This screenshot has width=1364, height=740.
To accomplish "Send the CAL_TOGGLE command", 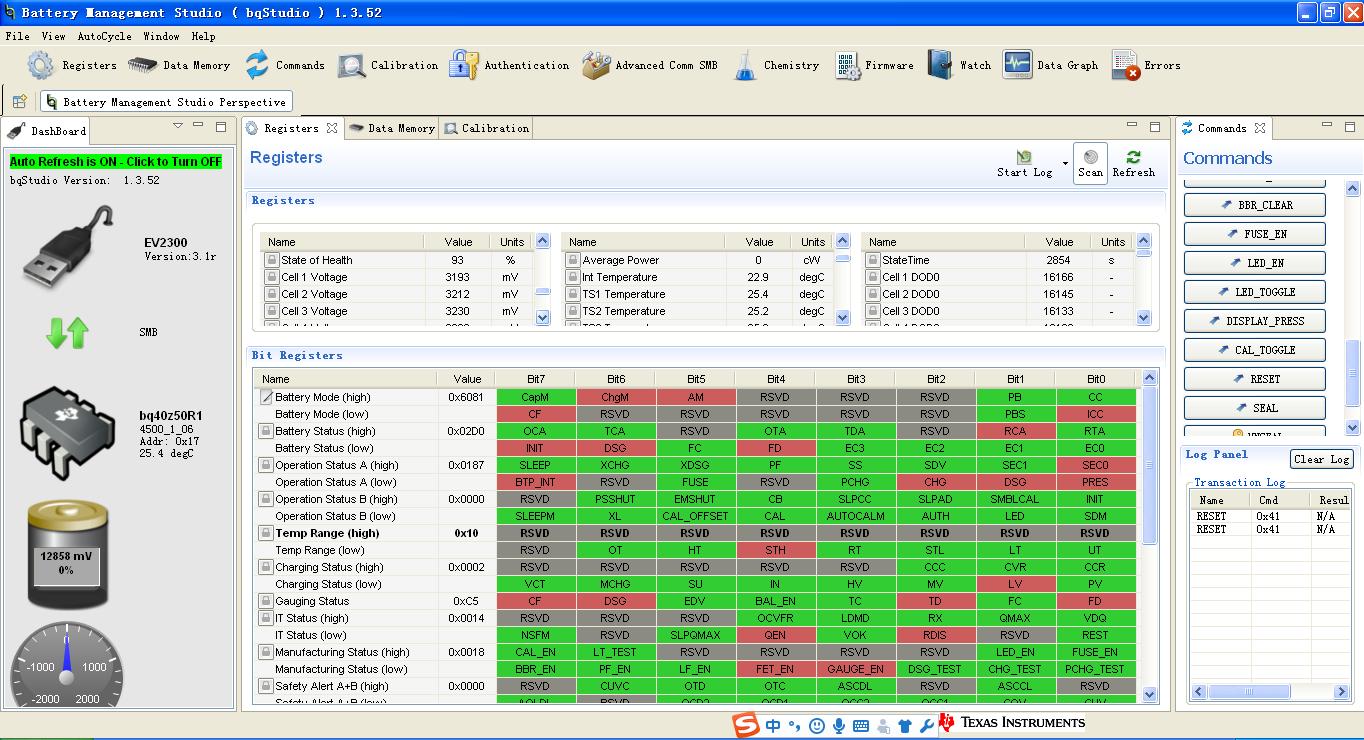I will point(1255,350).
